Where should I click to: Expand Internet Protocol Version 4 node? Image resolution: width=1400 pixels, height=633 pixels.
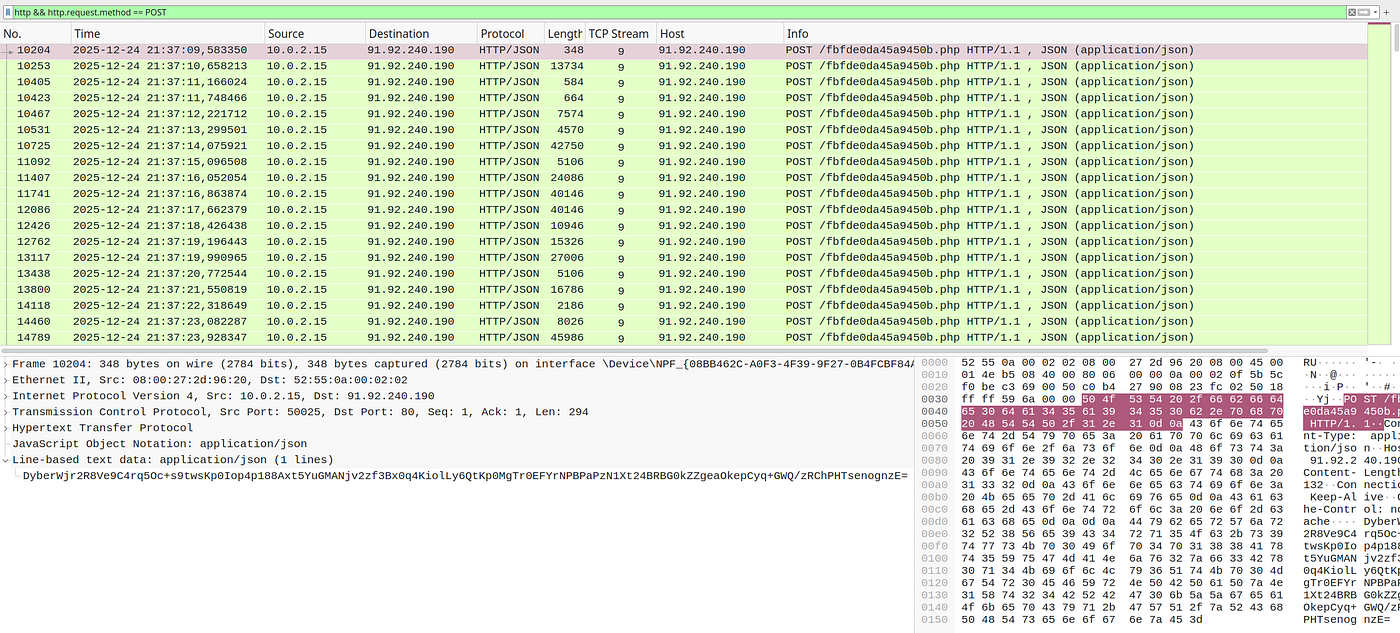pos(5,396)
